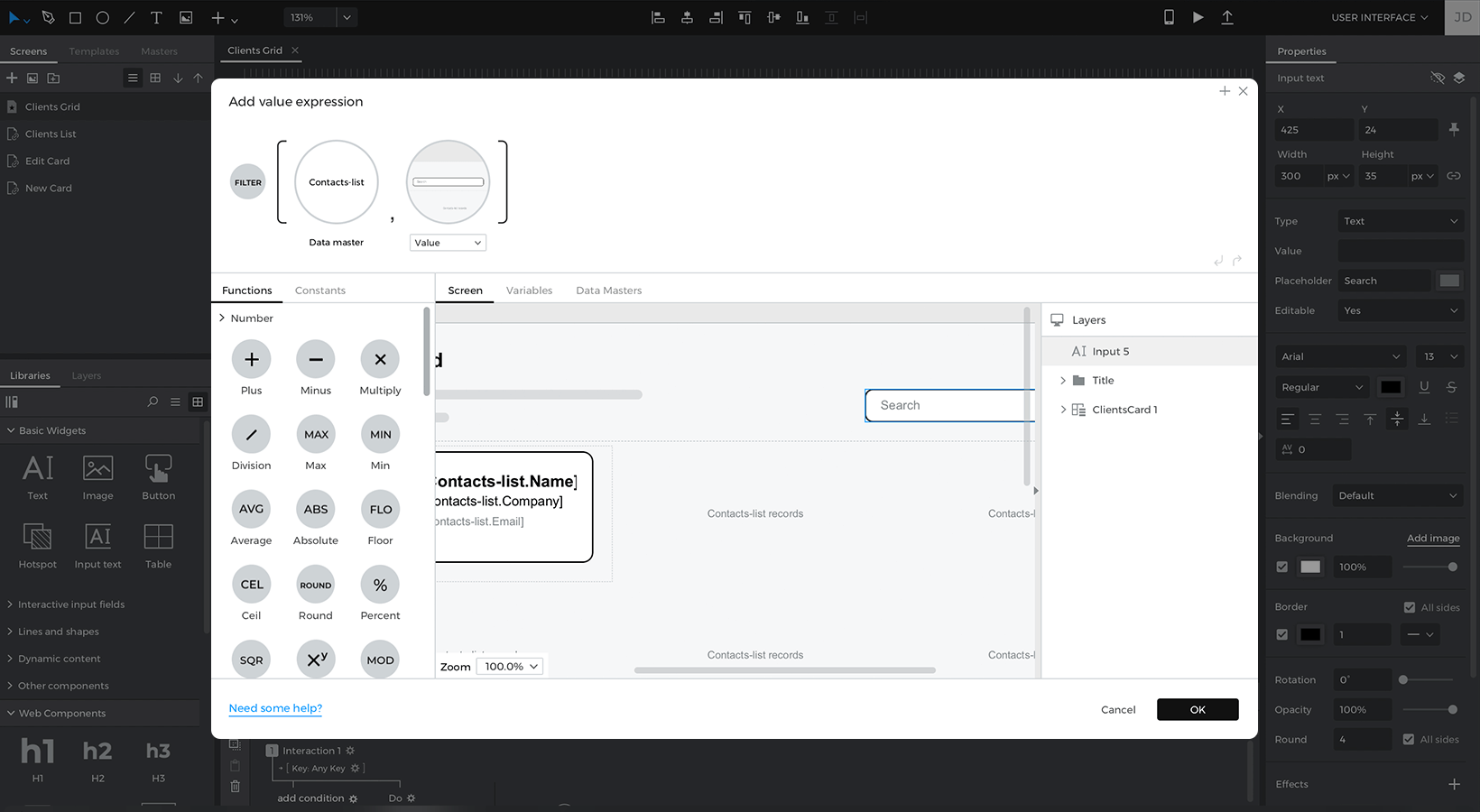This screenshot has height=812, width=1480.
Task: Select the FILTER function bubble
Action: click(248, 182)
